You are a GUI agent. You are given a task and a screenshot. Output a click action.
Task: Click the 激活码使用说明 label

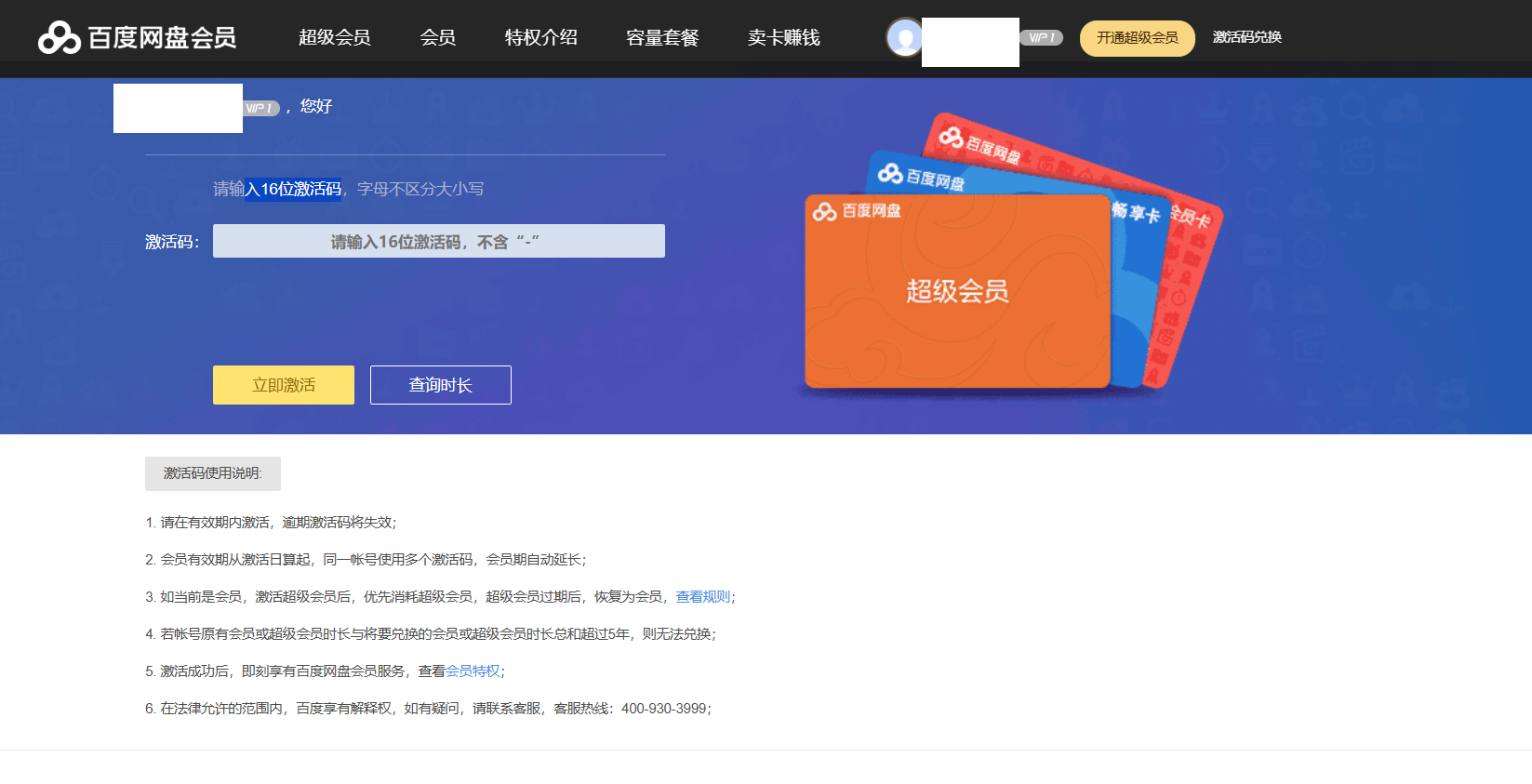click(213, 473)
